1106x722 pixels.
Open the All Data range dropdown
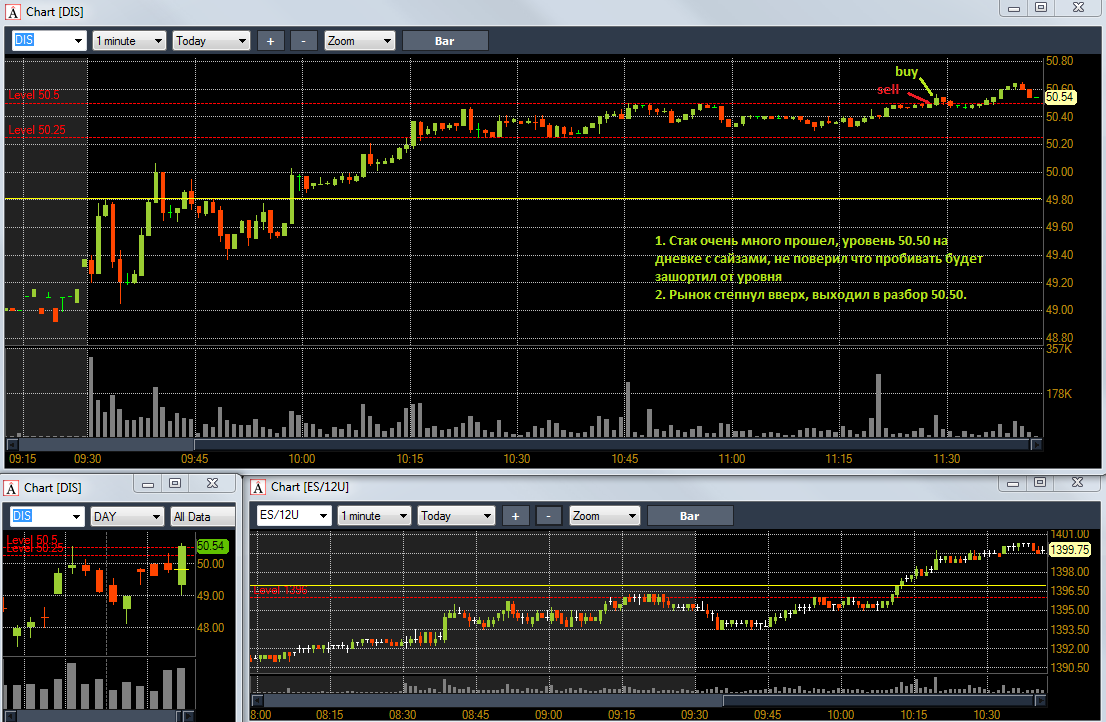pos(203,516)
